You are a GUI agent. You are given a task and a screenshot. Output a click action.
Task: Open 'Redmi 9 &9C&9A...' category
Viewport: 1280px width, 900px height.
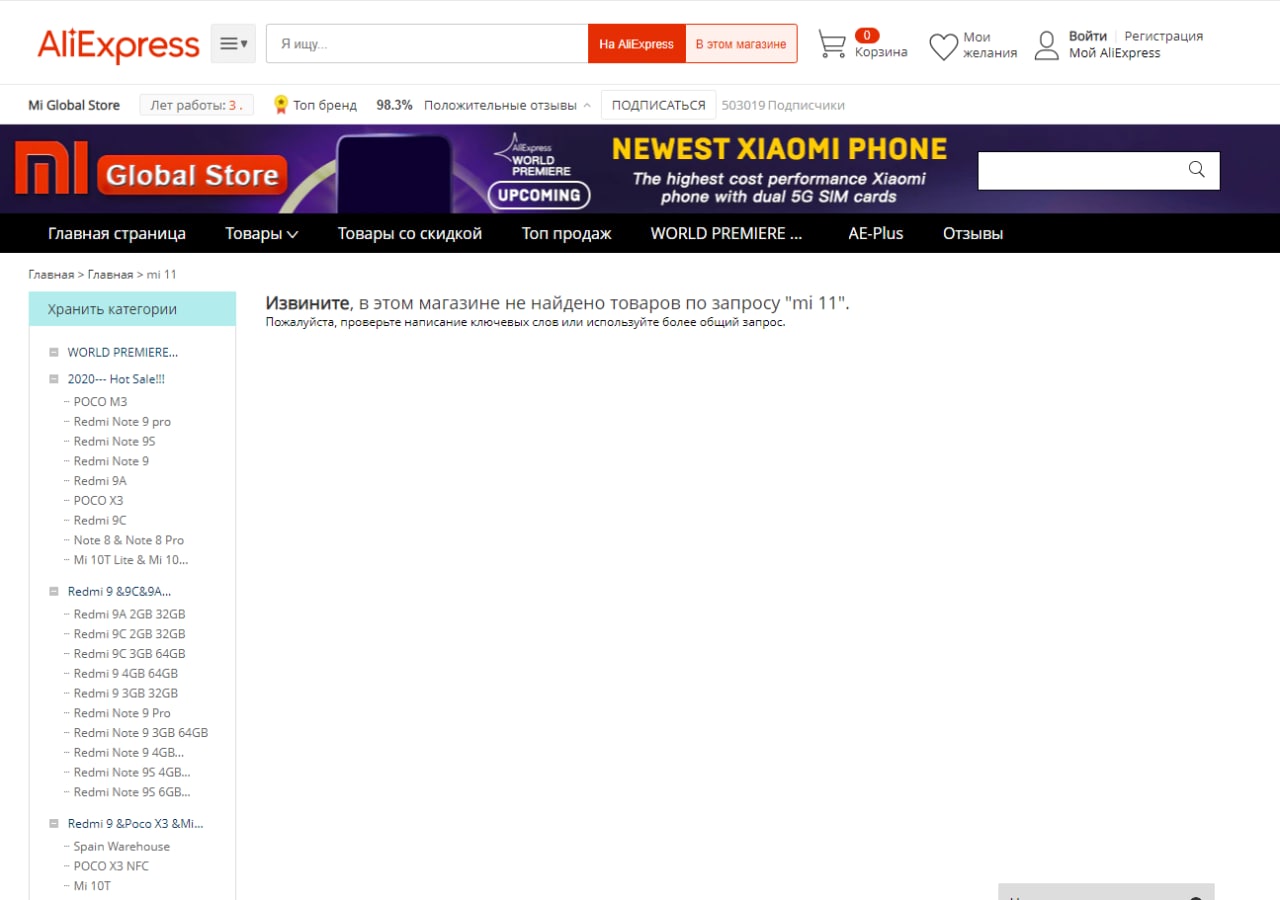pyautogui.click(x=119, y=591)
